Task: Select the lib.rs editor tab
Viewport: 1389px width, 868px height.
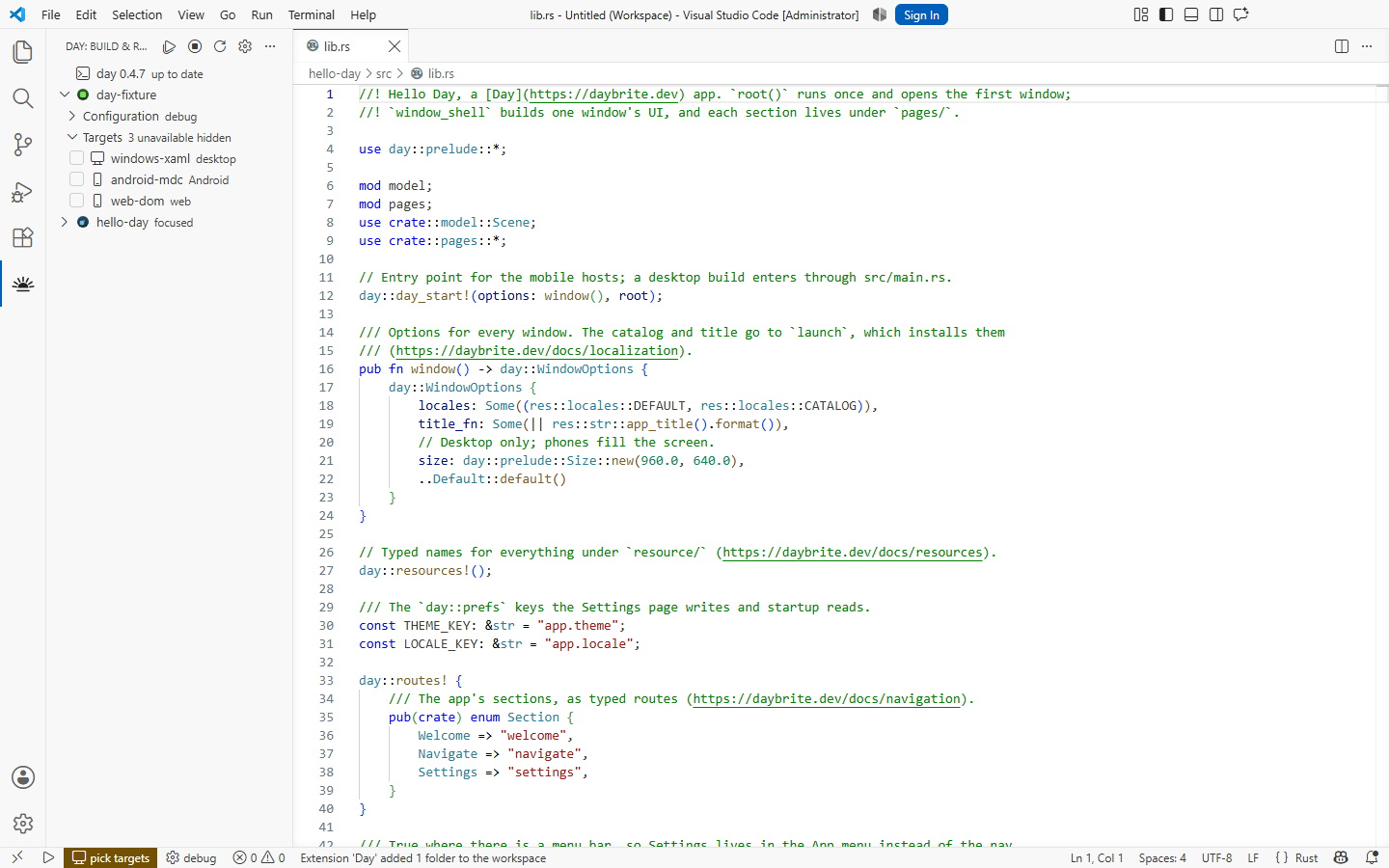Action: tap(351, 46)
